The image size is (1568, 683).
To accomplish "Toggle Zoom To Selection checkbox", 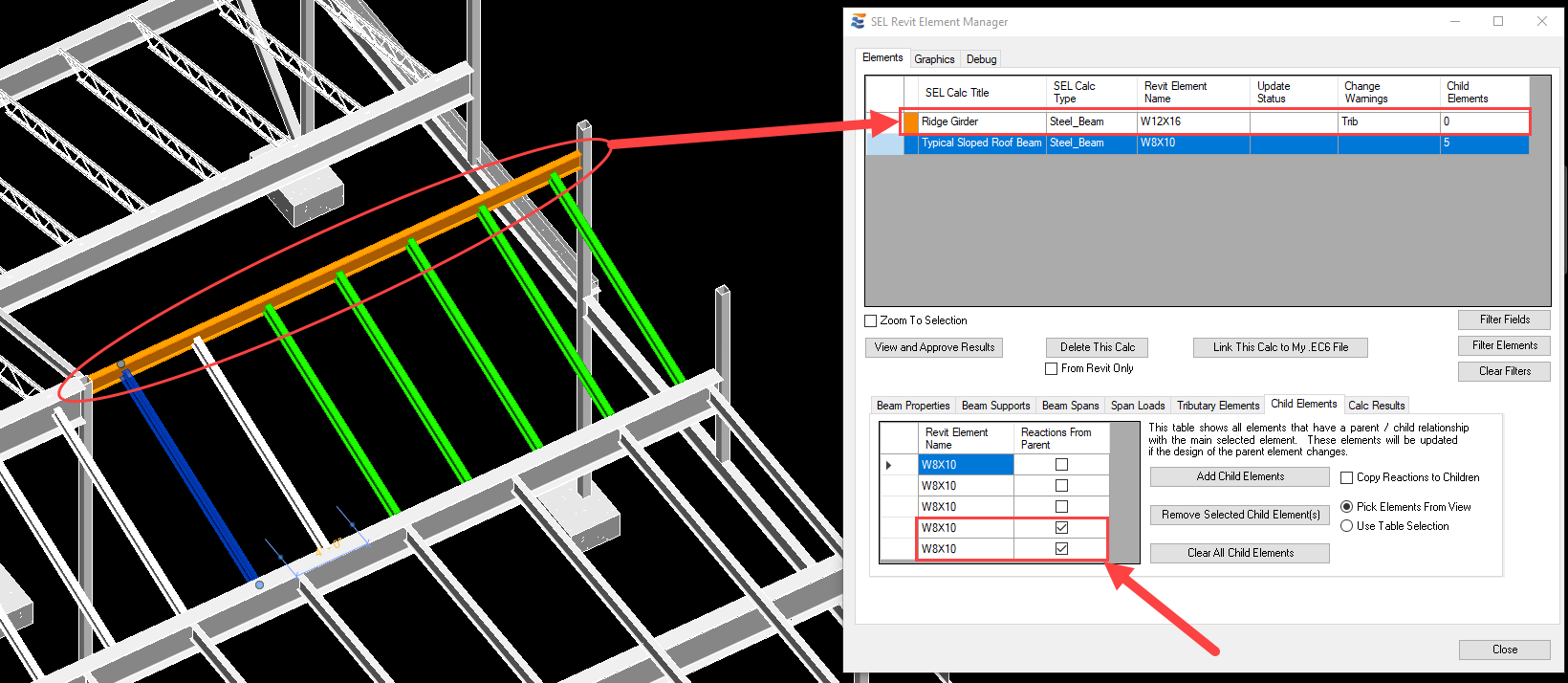I will coord(870,320).
